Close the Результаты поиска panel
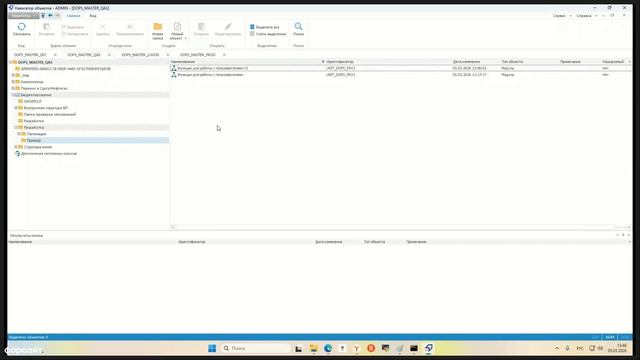 coord(628,235)
